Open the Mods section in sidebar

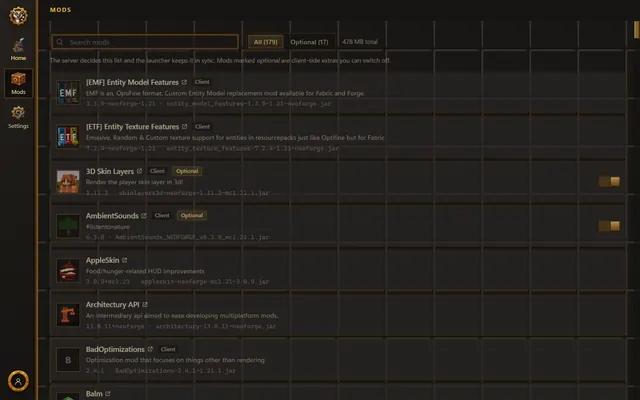18,83
